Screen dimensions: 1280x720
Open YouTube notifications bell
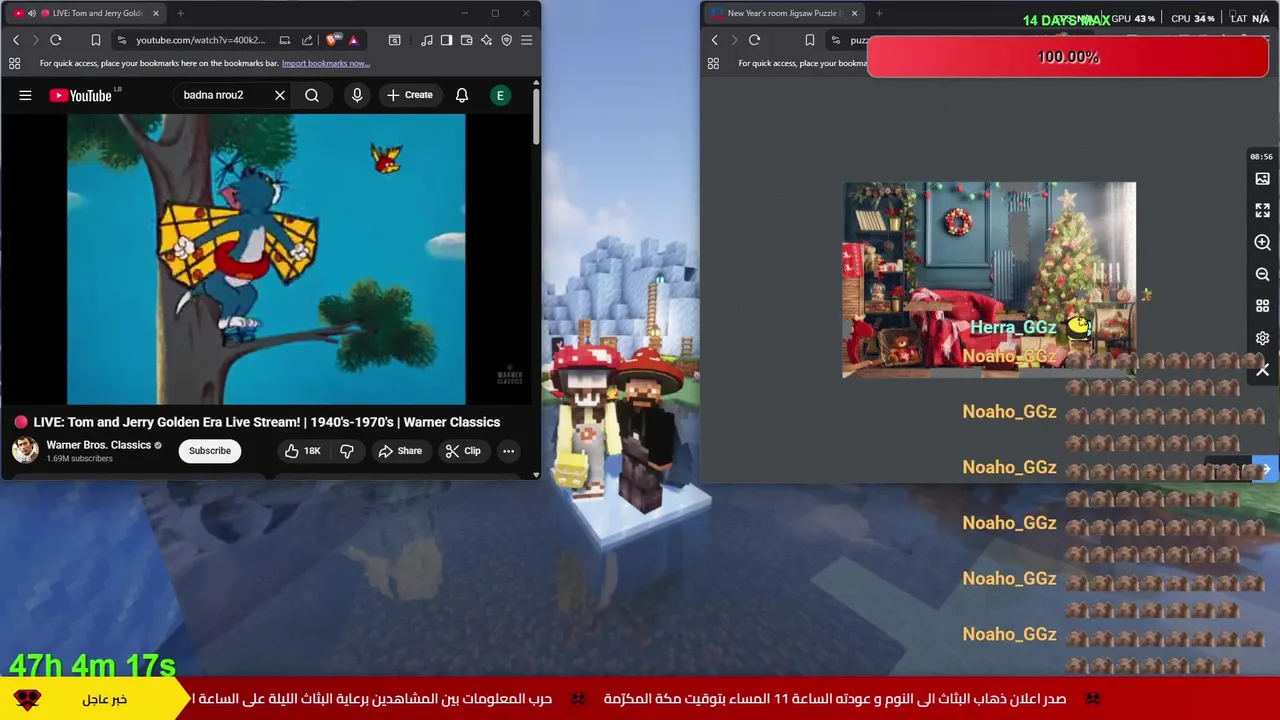[x=462, y=95]
